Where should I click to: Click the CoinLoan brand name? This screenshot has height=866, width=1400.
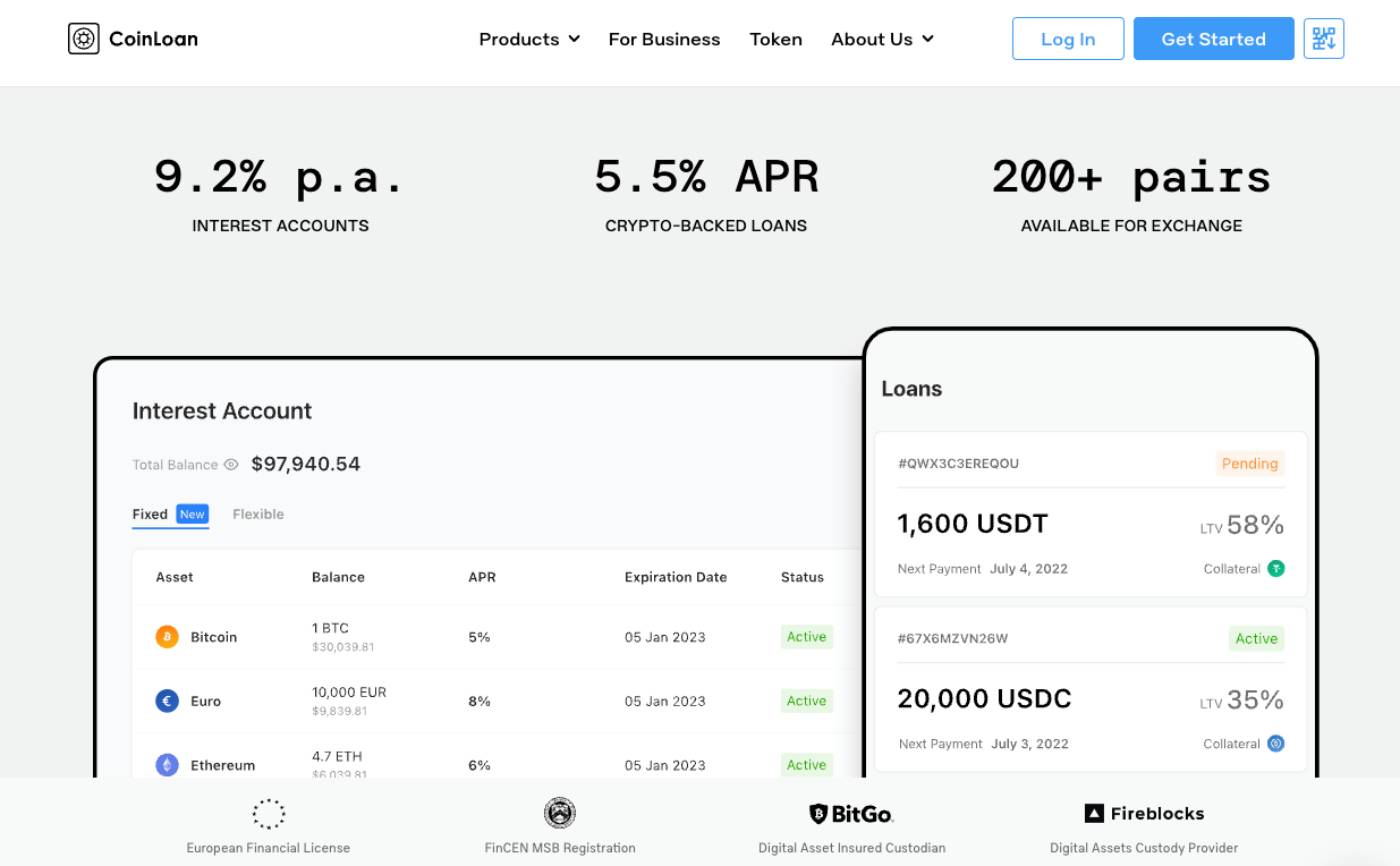pyautogui.click(x=153, y=39)
